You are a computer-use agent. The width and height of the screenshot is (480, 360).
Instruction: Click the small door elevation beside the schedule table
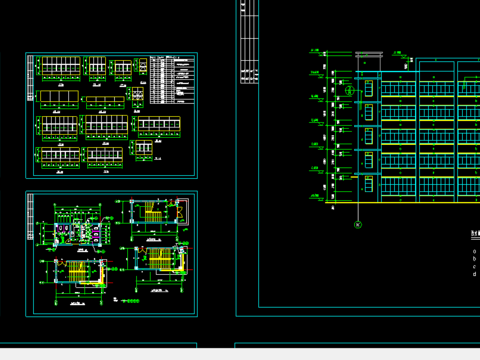[x=143, y=66]
